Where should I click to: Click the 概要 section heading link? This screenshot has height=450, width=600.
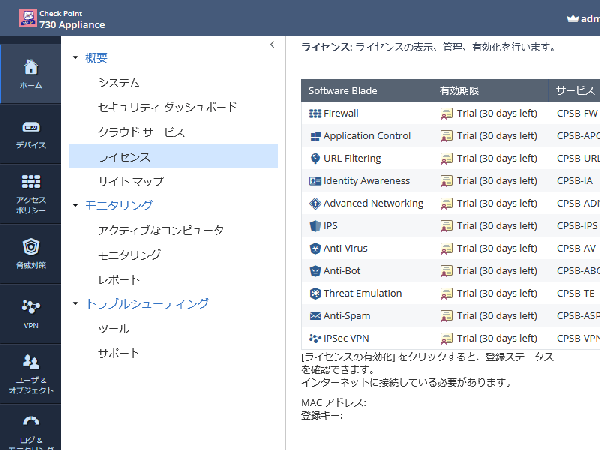pos(96,58)
